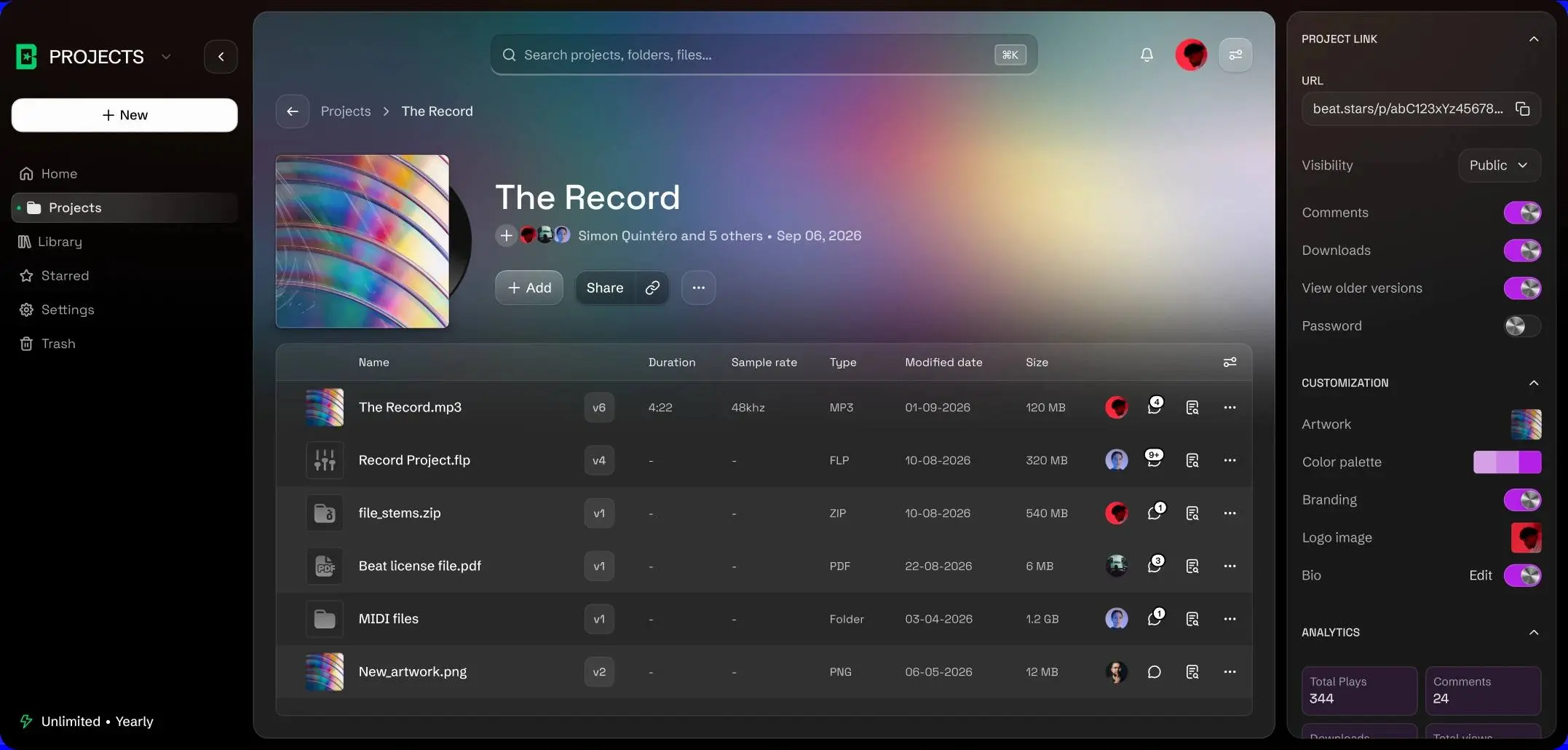Screen dimensions: 1568x750
Task: Click the Add button
Action: click(529, 288)
